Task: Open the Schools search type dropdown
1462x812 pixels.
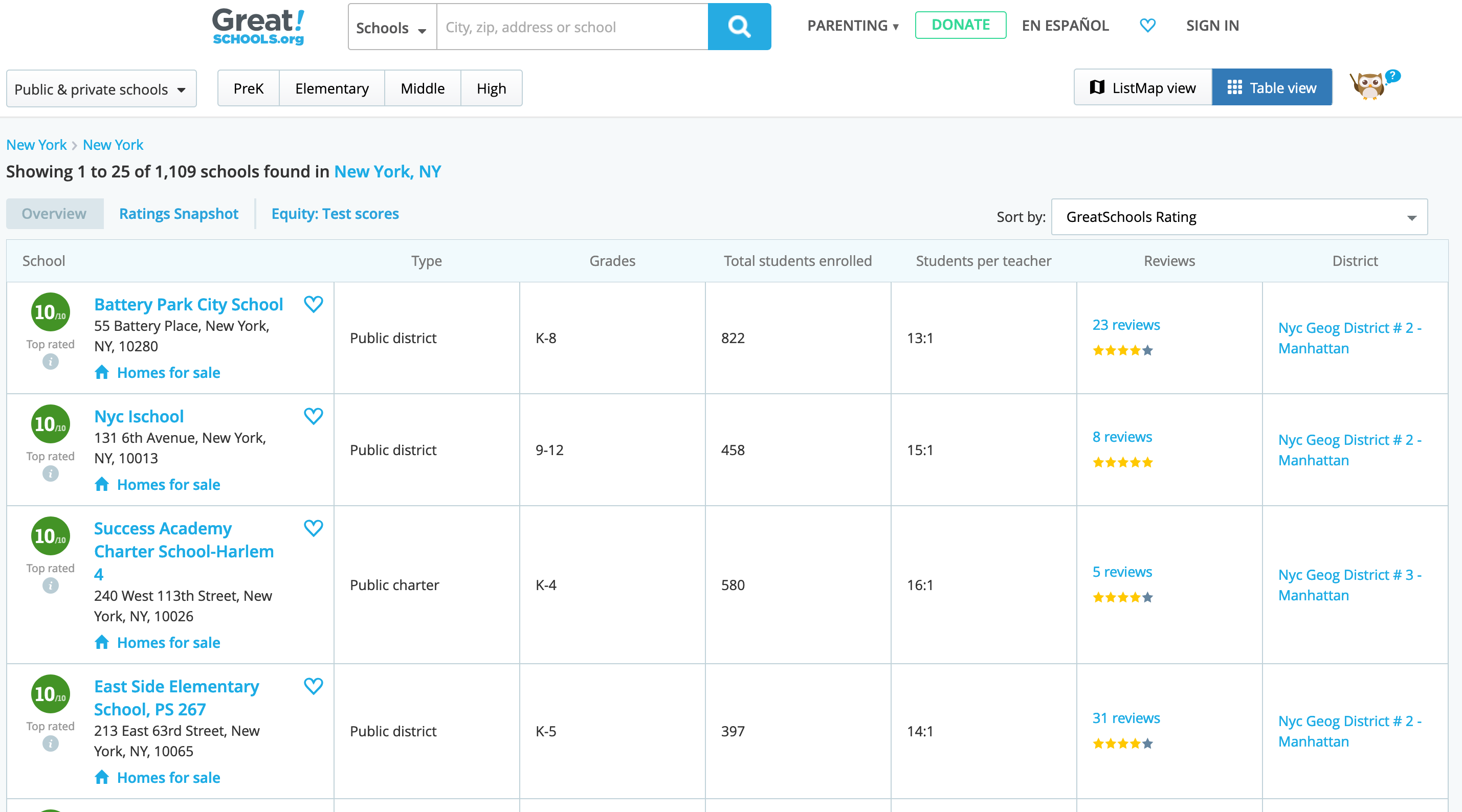Action: pos(392,27)
